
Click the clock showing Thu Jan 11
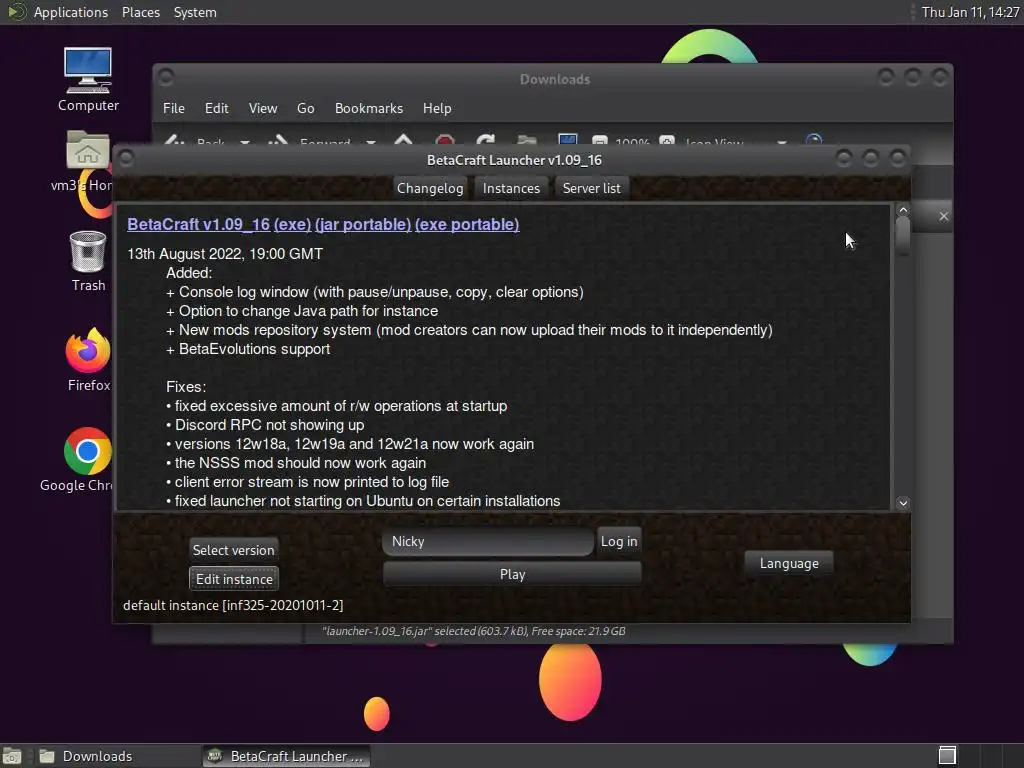click(970, 12)
